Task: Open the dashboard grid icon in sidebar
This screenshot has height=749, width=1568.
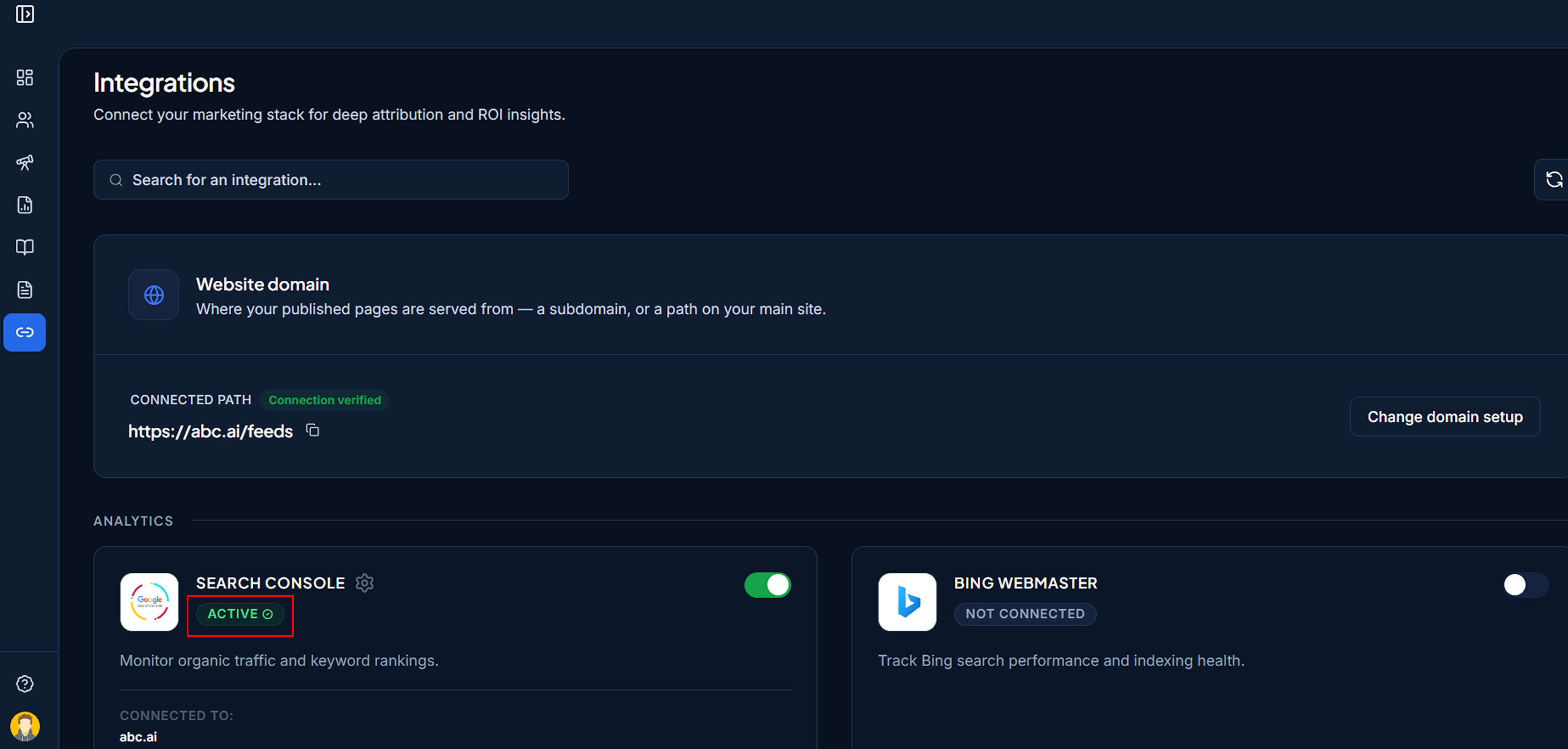Action: [25, 77]
